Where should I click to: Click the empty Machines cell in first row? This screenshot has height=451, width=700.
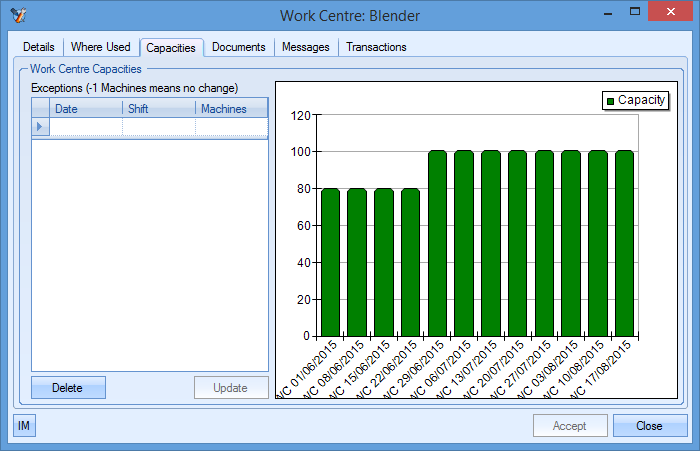click(231, 127)
